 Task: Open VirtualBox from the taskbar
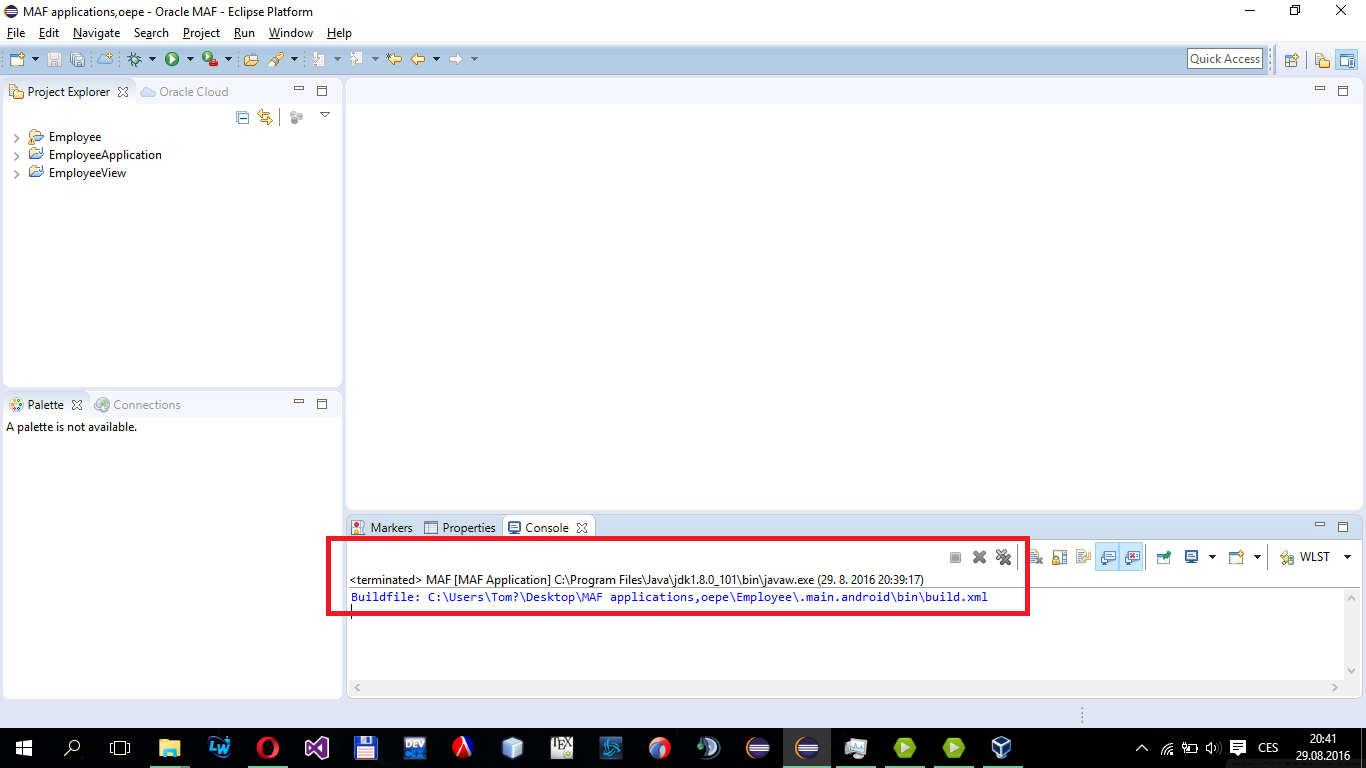(x=1001, y=748)
